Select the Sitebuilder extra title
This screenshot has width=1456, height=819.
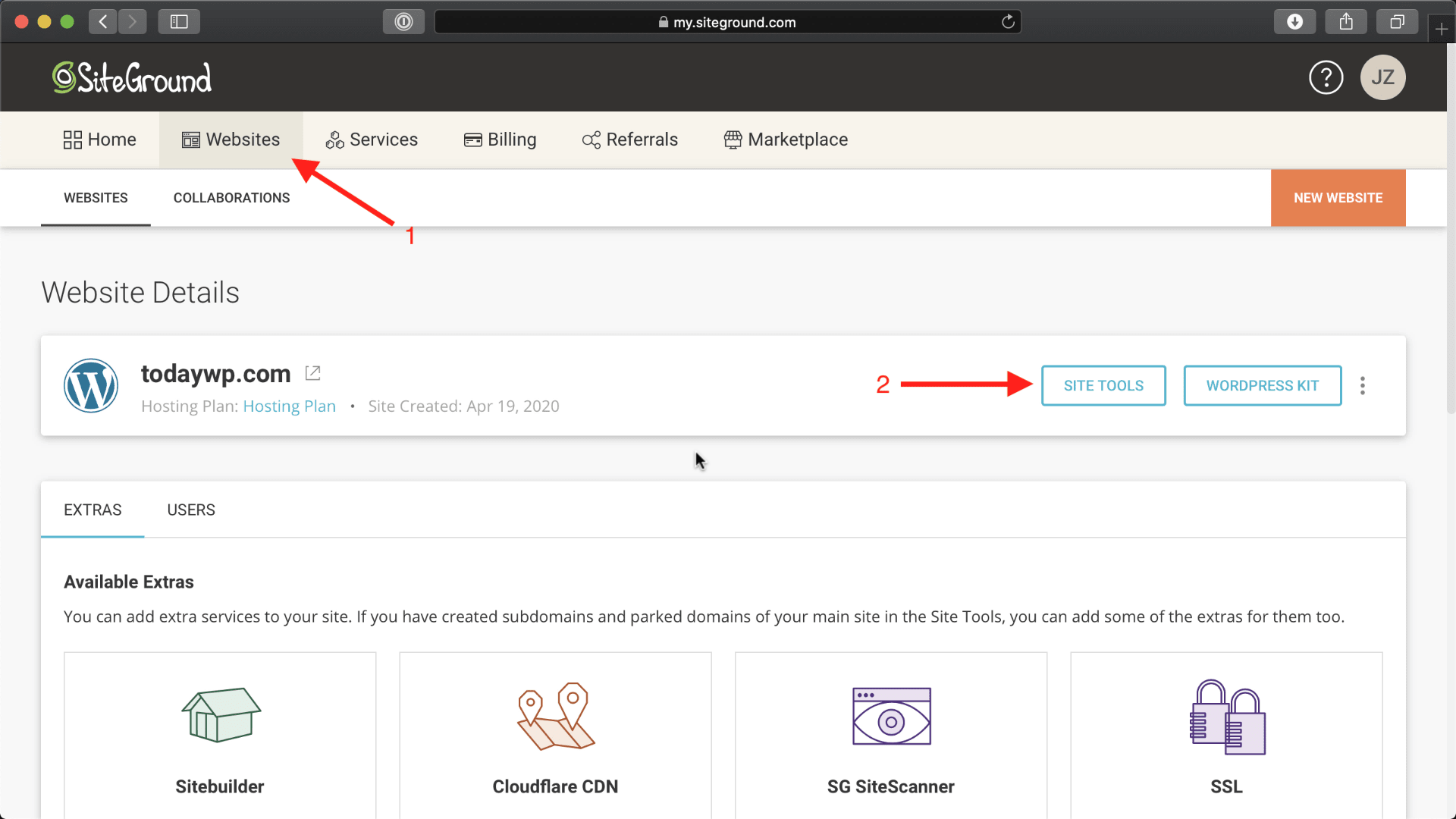pos(220,786)
